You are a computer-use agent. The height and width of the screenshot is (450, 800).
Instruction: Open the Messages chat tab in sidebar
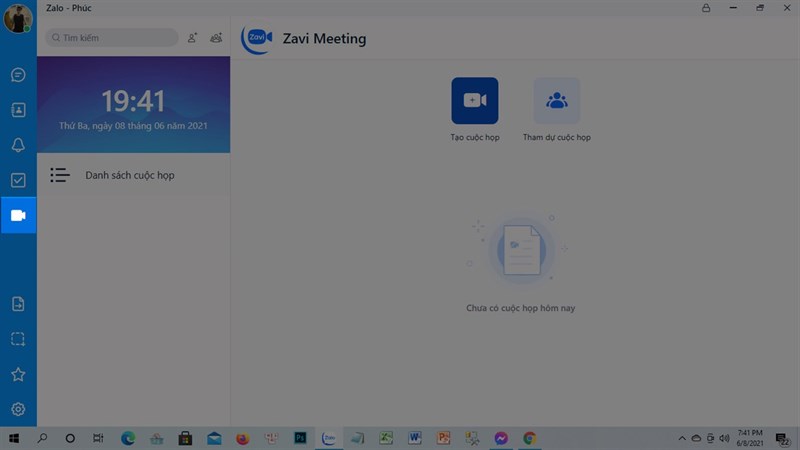(x=18, y=75)
